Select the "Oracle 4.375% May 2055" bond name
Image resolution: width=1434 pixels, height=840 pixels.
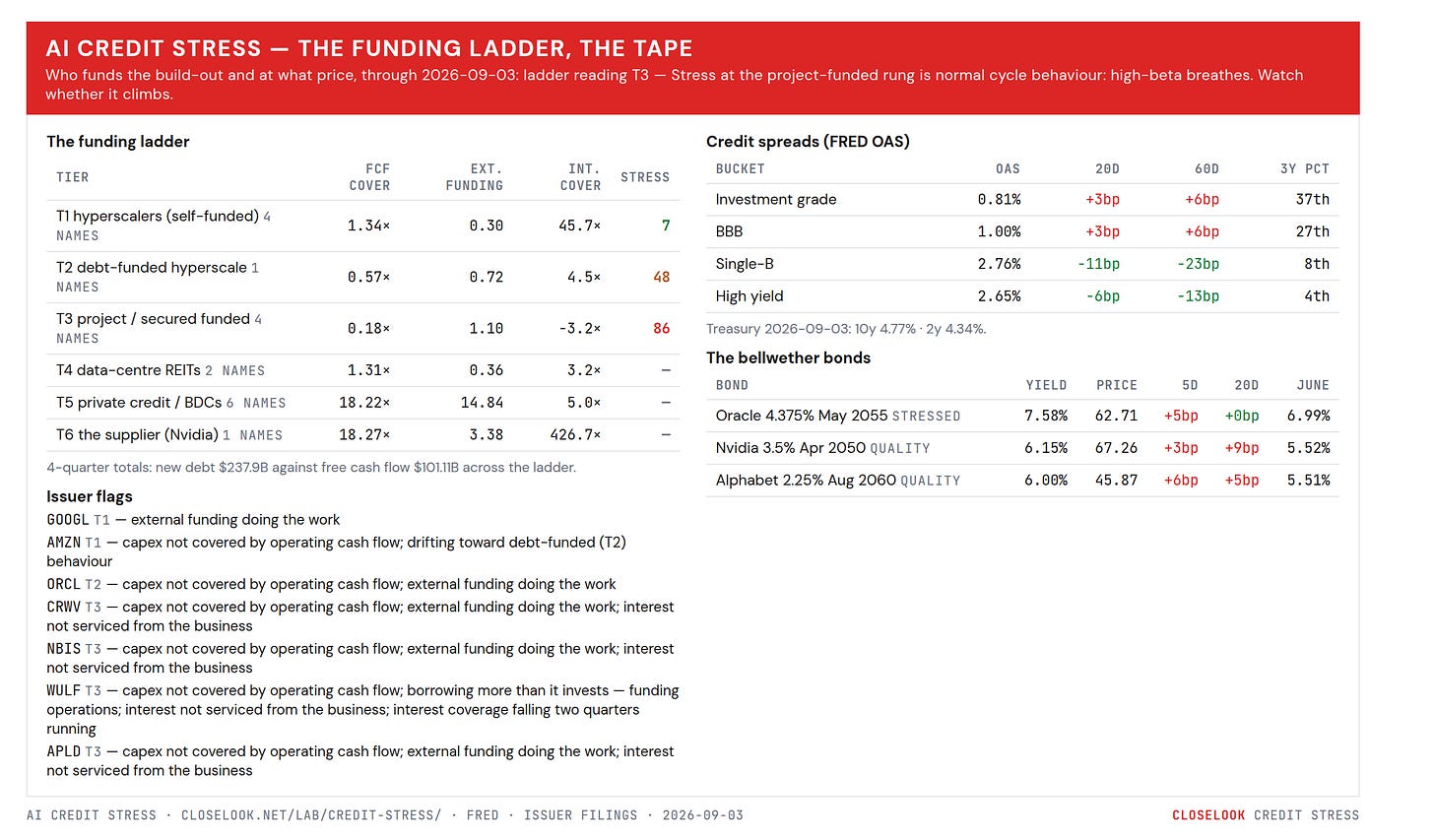coord(802,416)
